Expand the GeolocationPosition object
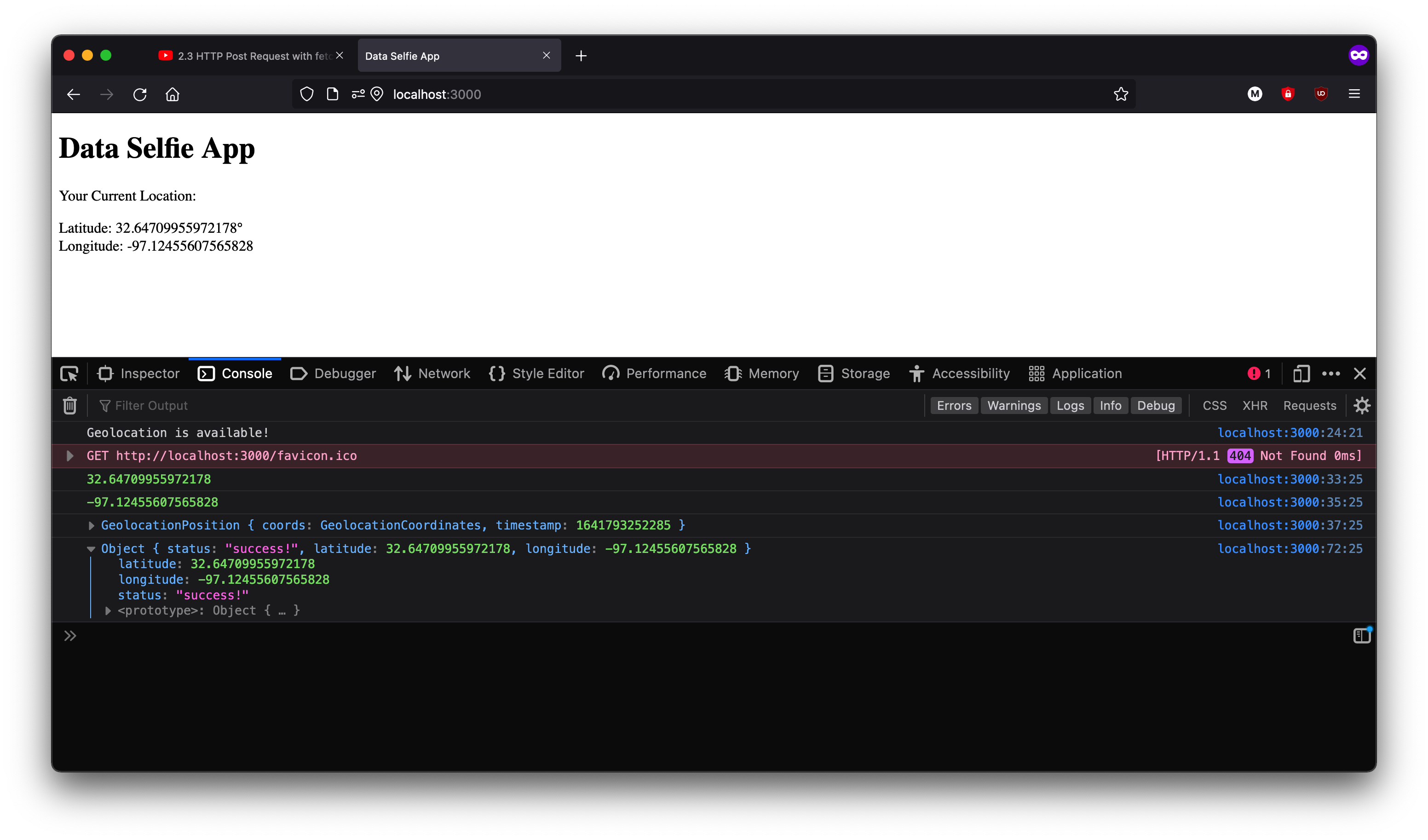This screenshot has height=840, width=1428. tap(91, 525)
